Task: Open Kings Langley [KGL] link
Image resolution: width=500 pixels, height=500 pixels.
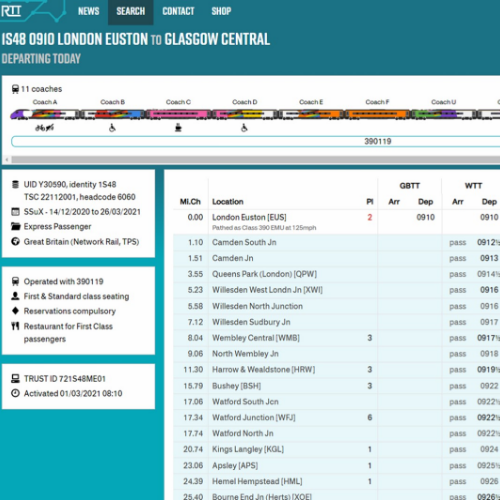Action: tap(248, 449)
